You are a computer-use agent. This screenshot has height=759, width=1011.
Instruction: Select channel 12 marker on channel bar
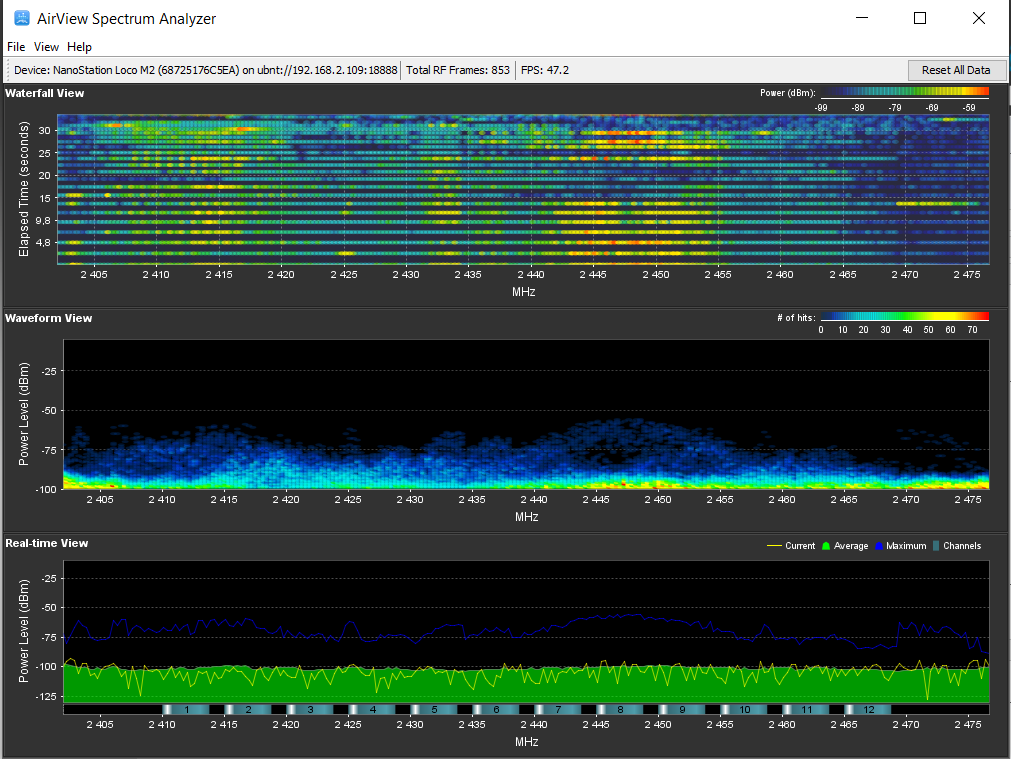click(x=869, y=709)
